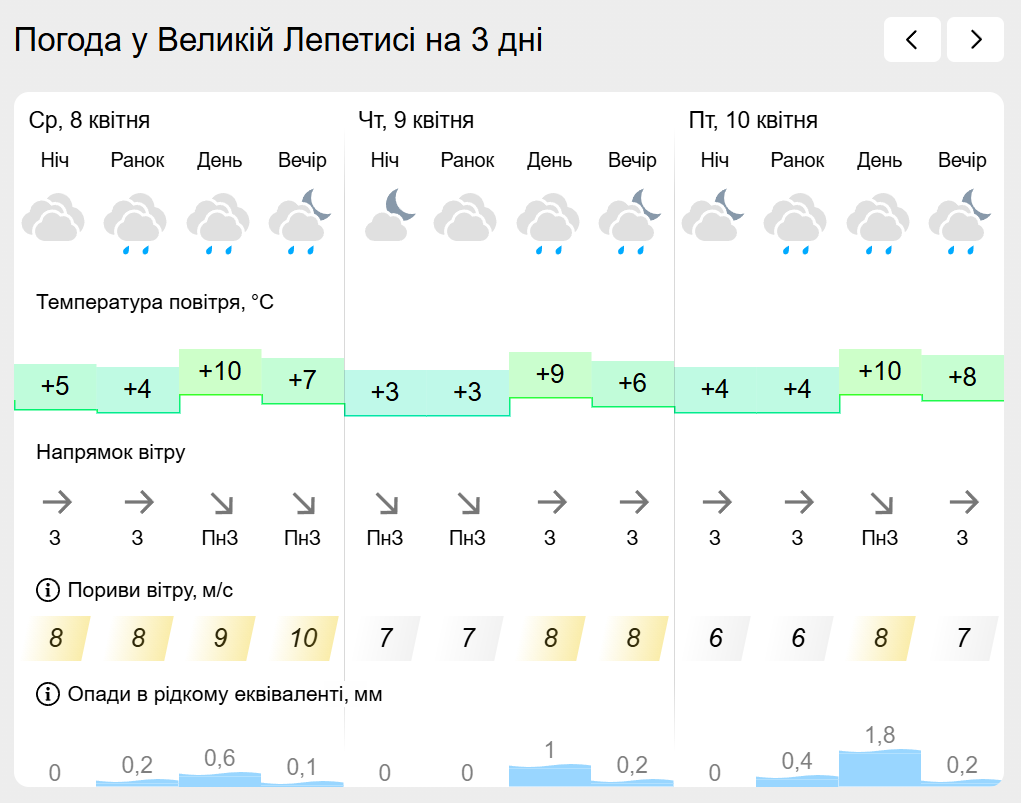The height and width of the screenshot is (803, 1021).
Task: Click Thursday night +3 temperature cell
Action: [x=385, y=392]
